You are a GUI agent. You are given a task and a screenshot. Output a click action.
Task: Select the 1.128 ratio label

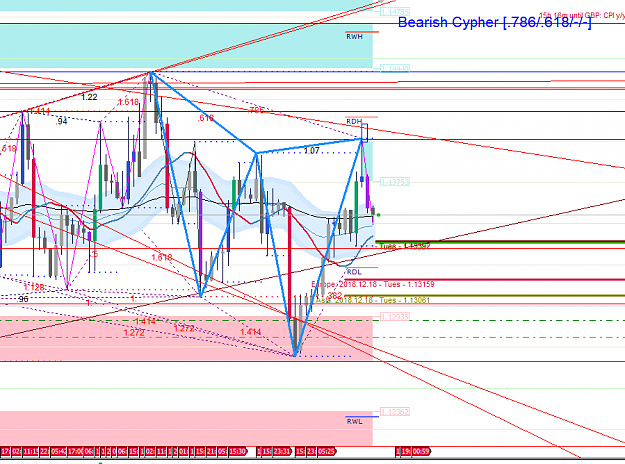point(34,287)
